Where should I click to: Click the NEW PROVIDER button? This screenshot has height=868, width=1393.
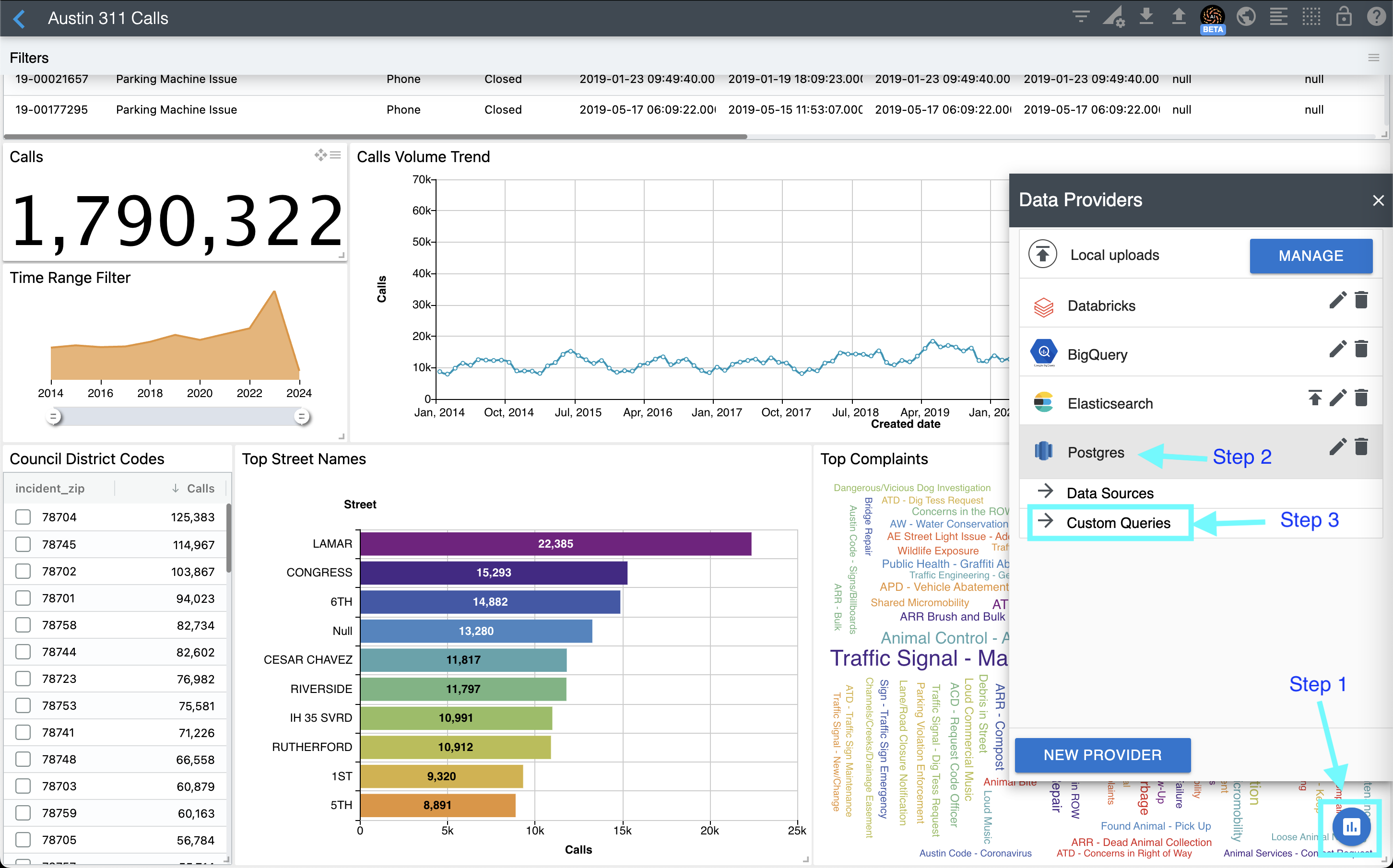1102,754
